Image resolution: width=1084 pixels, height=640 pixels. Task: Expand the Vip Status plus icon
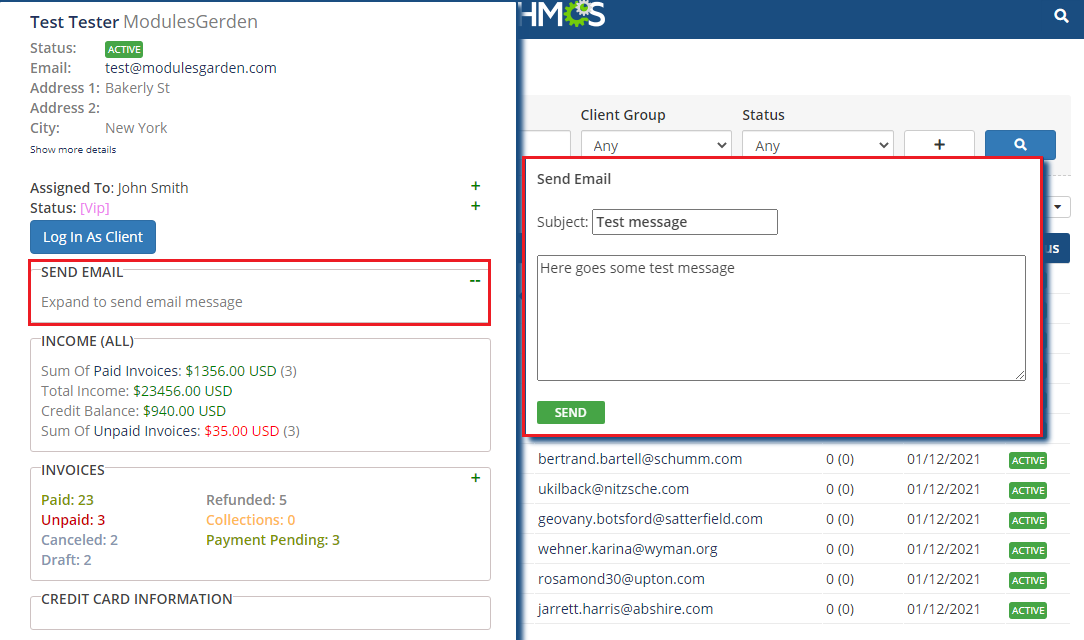point(476,206)
